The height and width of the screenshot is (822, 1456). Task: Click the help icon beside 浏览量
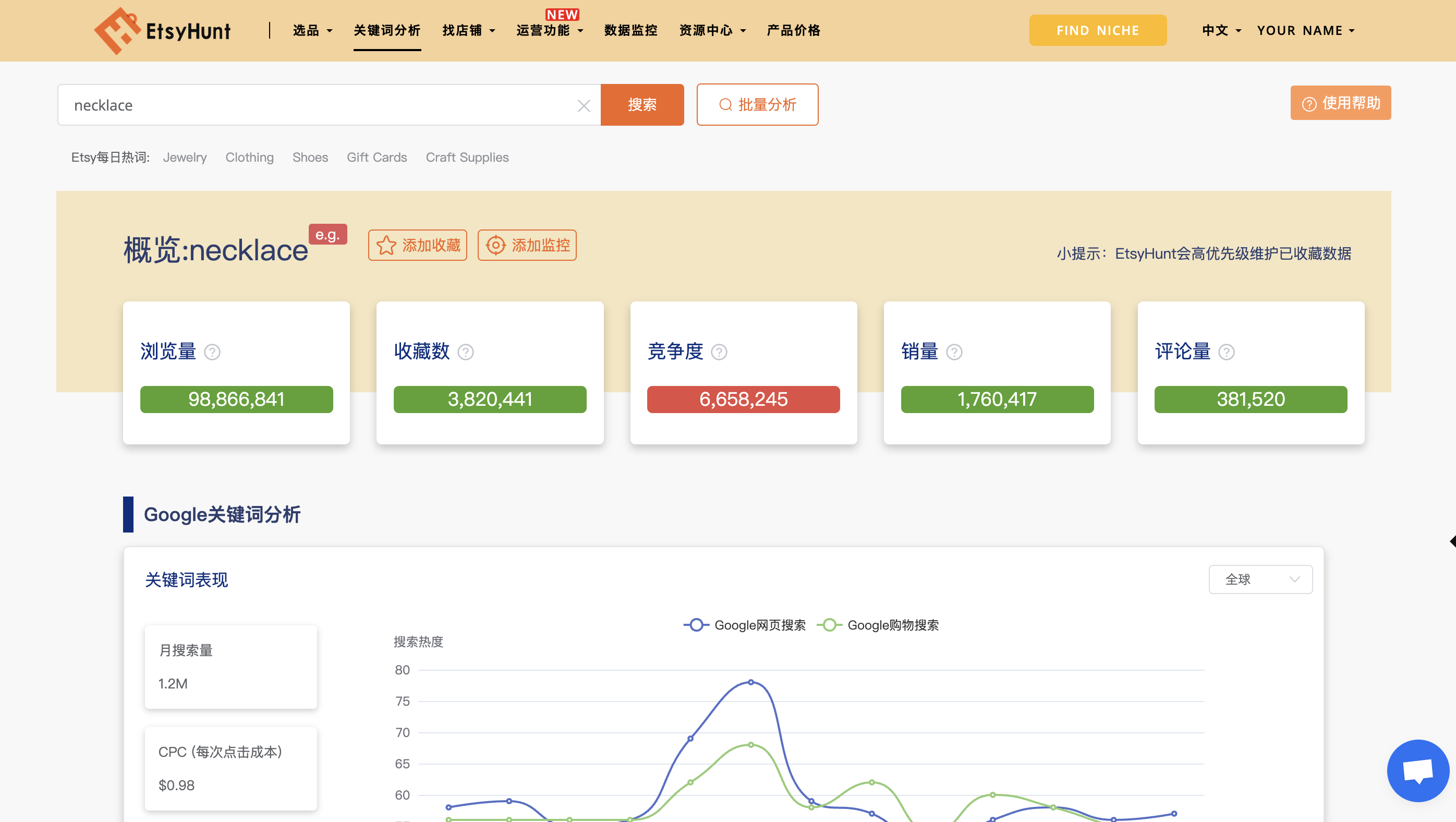click(x=212, y=352)
